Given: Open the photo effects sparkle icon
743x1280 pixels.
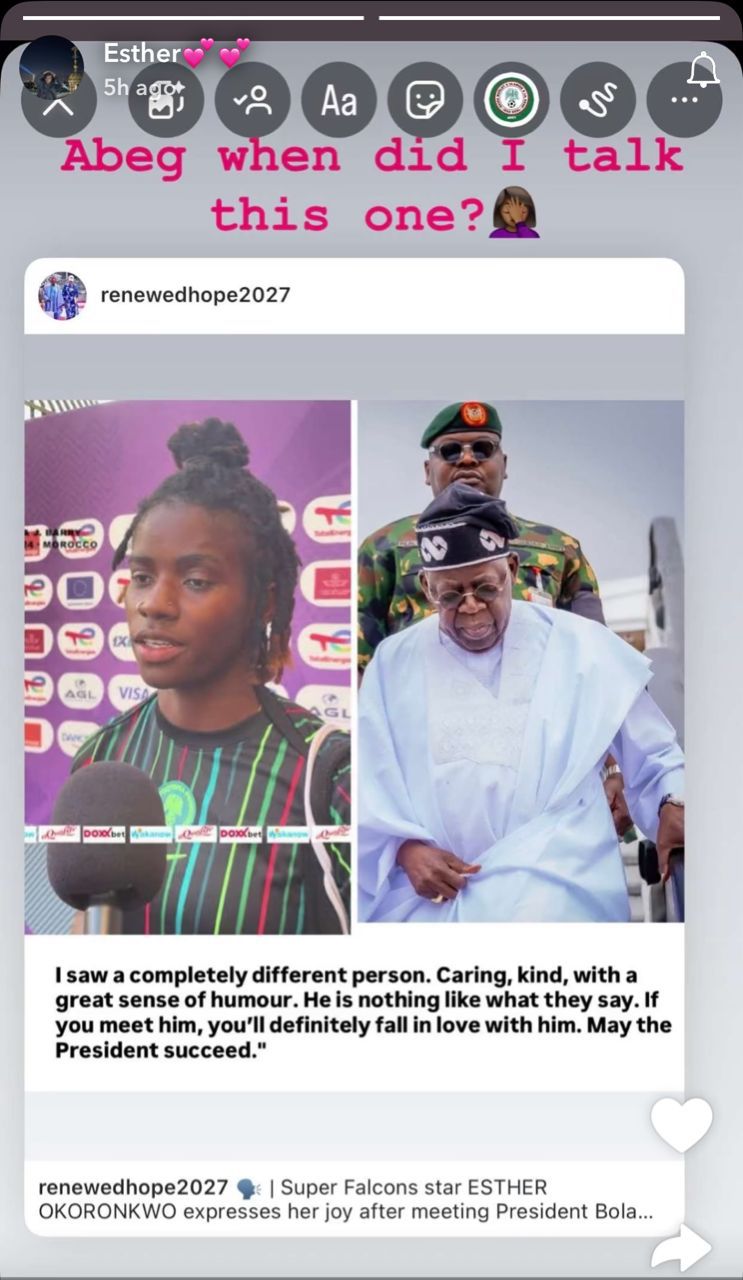Looking at the screenshot, I should 166,100.
